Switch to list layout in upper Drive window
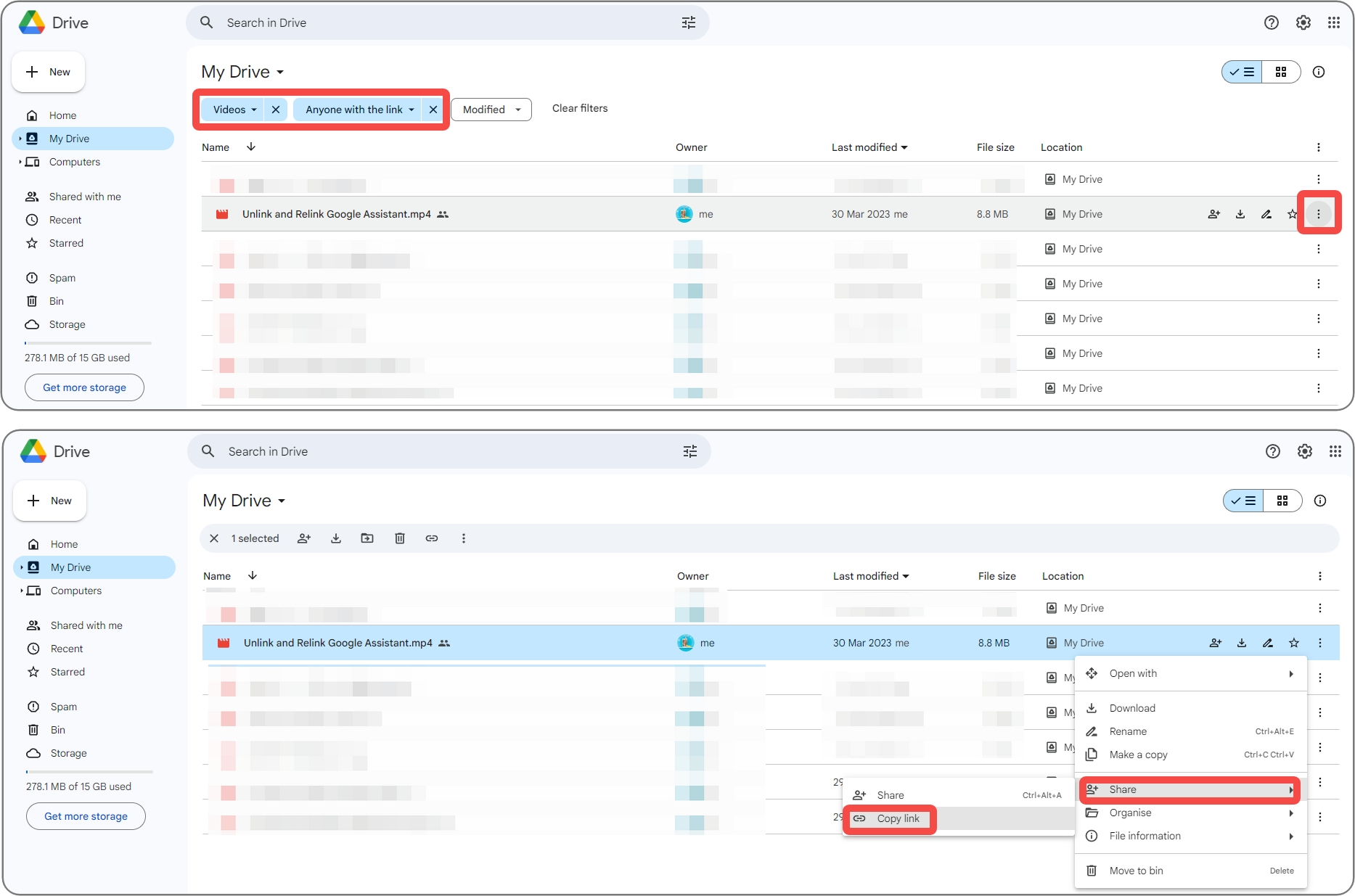The width and height of the screenshot is (1355, 896). (1243, 72)
